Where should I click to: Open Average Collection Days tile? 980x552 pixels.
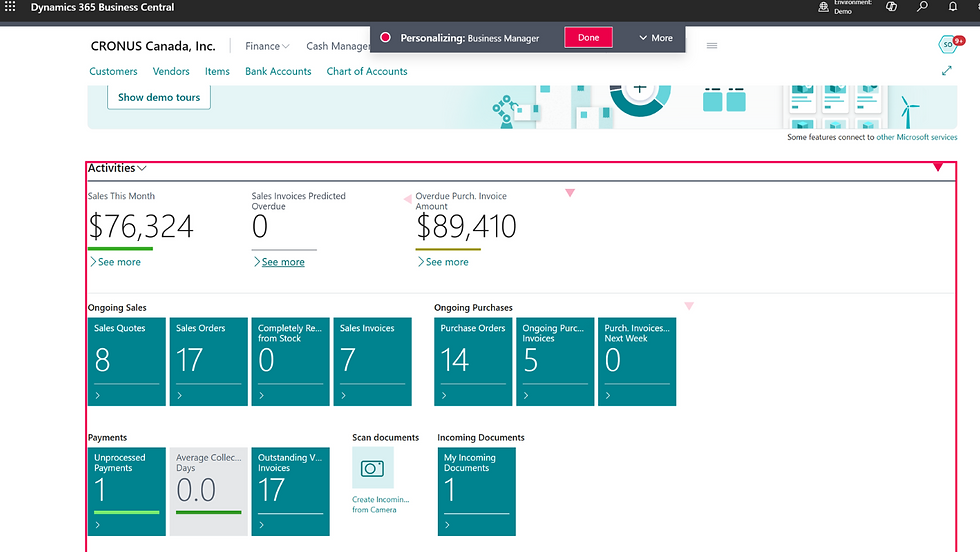coord(209,491)
